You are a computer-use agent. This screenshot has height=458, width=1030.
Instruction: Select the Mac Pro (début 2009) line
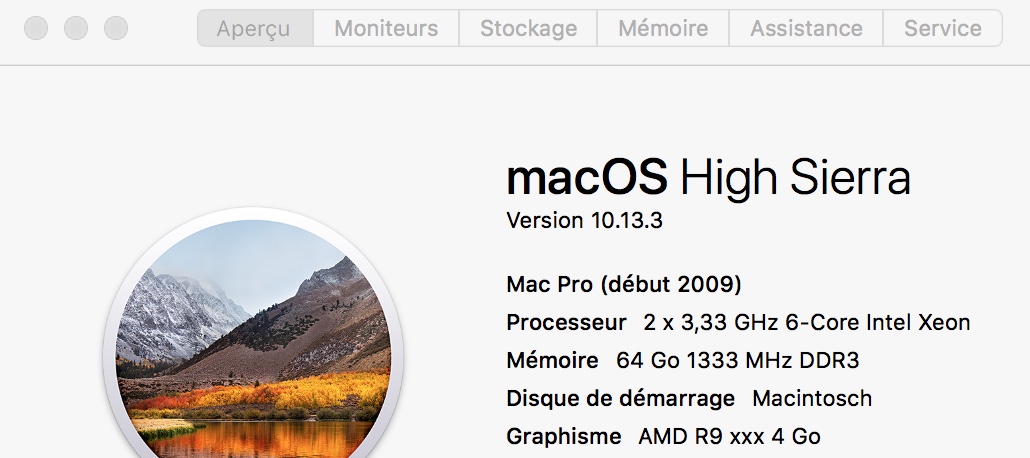pyautogui.click(x=624, y=285)
